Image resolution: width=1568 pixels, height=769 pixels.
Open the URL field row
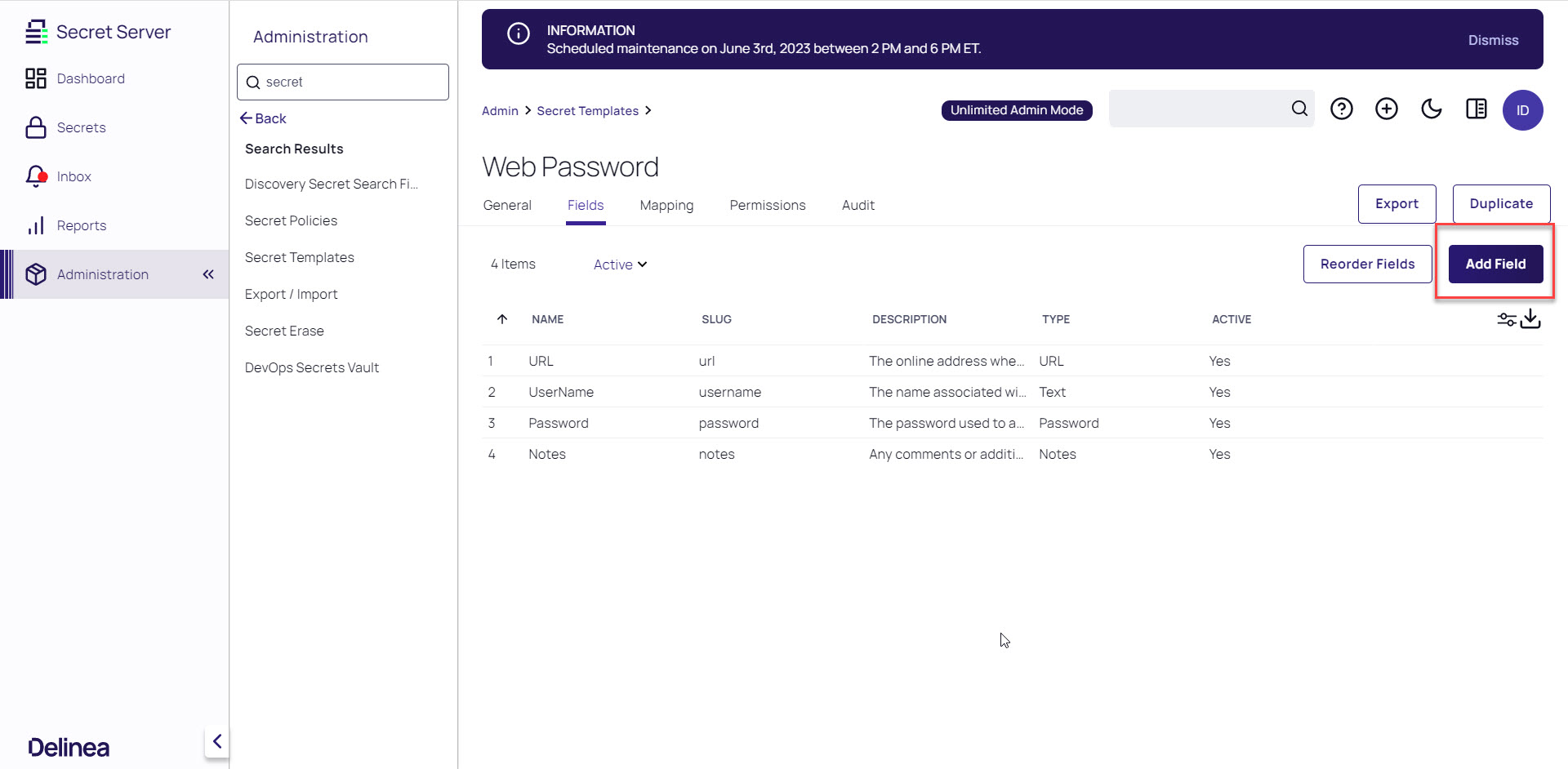(1013, 361)
